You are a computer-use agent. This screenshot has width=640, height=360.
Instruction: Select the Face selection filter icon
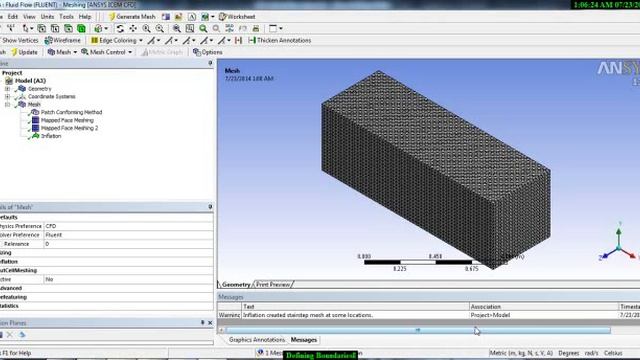pyautogui.click(x=68, y=29)
